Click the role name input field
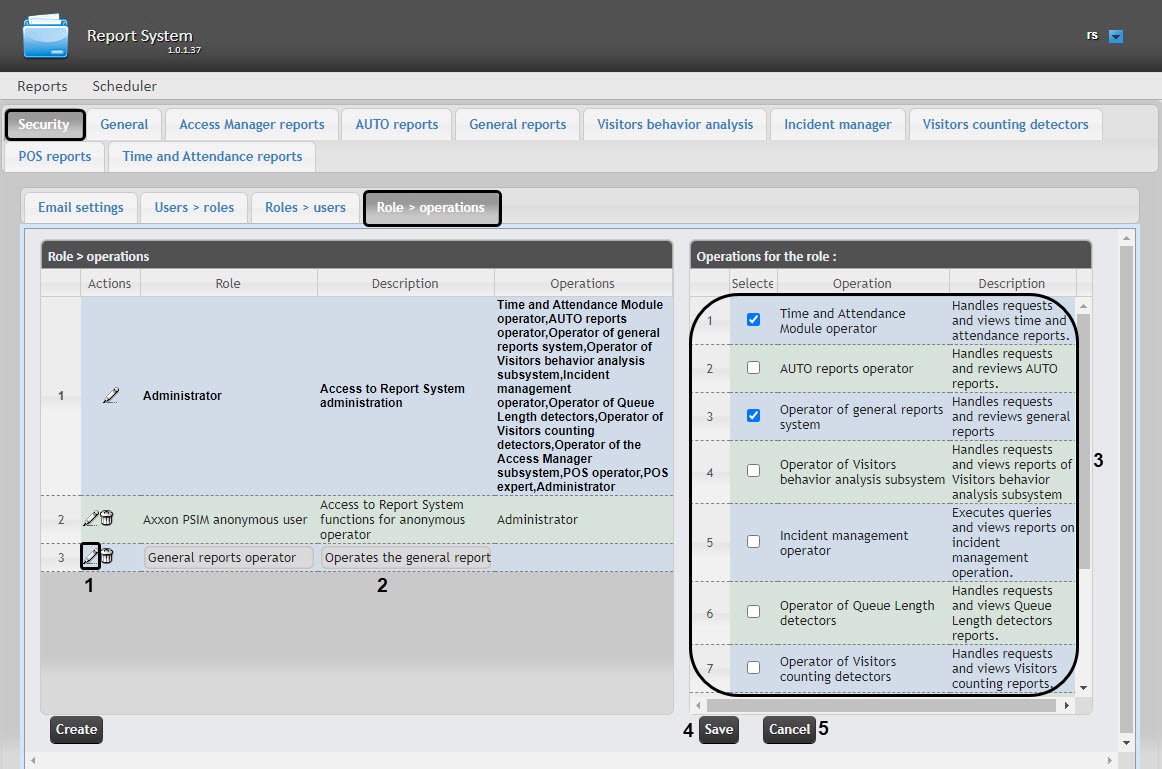This screenshot has height=769, width=1162. pos(228,558)
